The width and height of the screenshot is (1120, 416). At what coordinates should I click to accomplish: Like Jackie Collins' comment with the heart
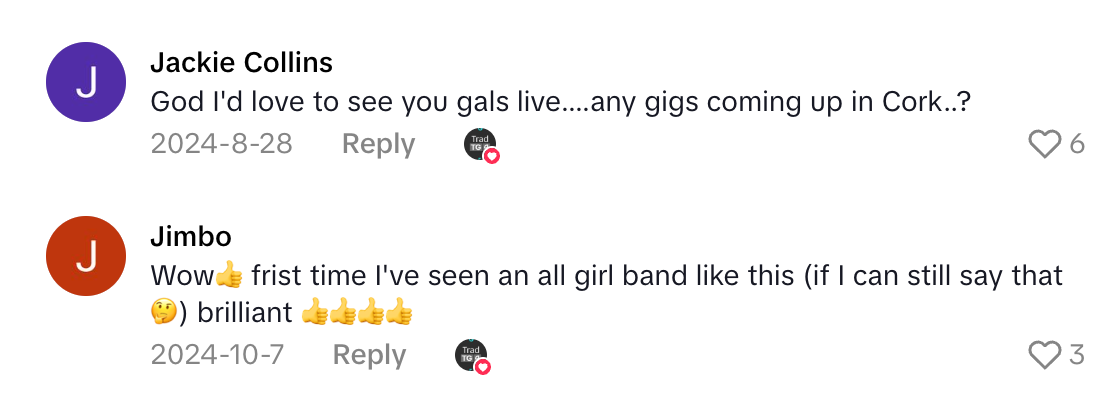[1044, 145]
